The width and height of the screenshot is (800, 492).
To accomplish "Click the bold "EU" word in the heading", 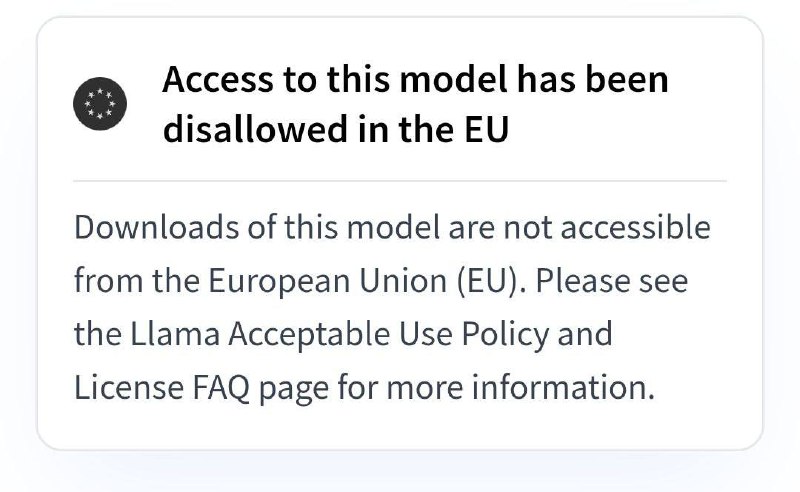I will click(486, 129).
